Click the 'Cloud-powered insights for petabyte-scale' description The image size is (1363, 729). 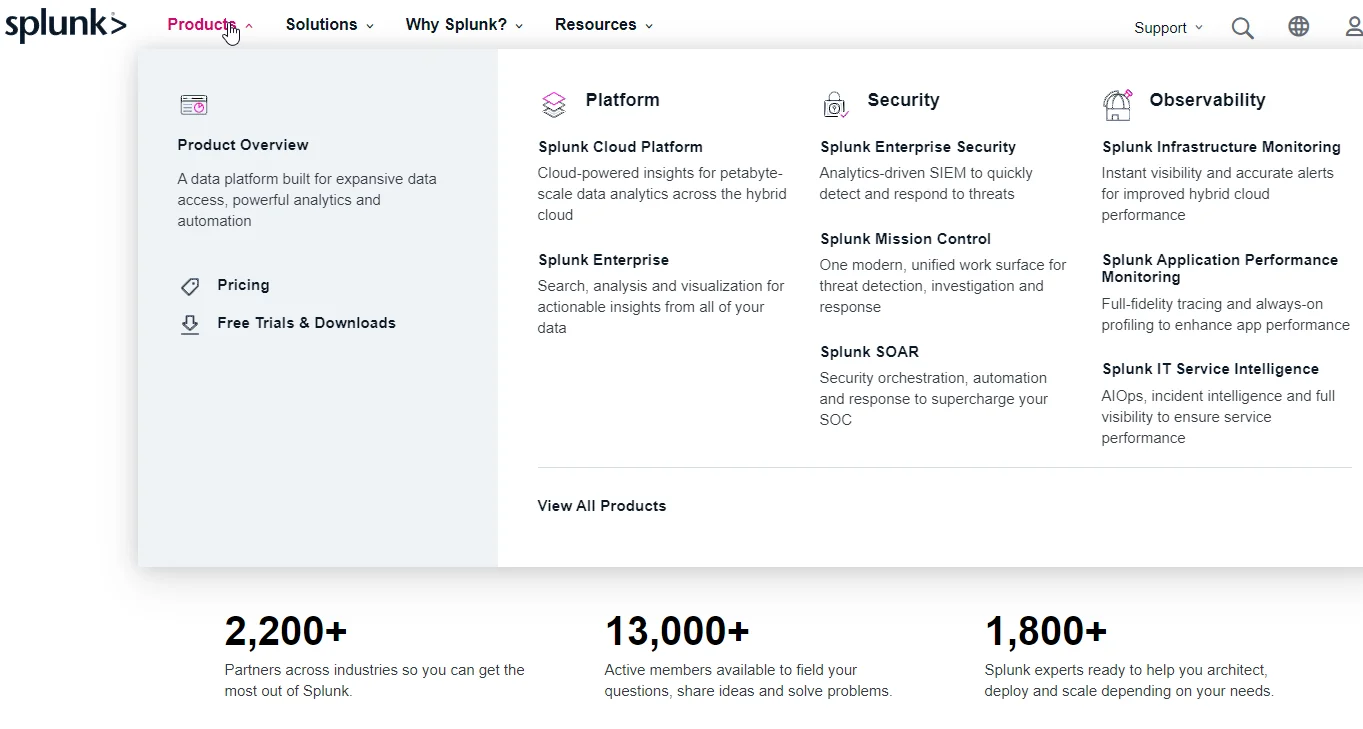coord(662,194)
